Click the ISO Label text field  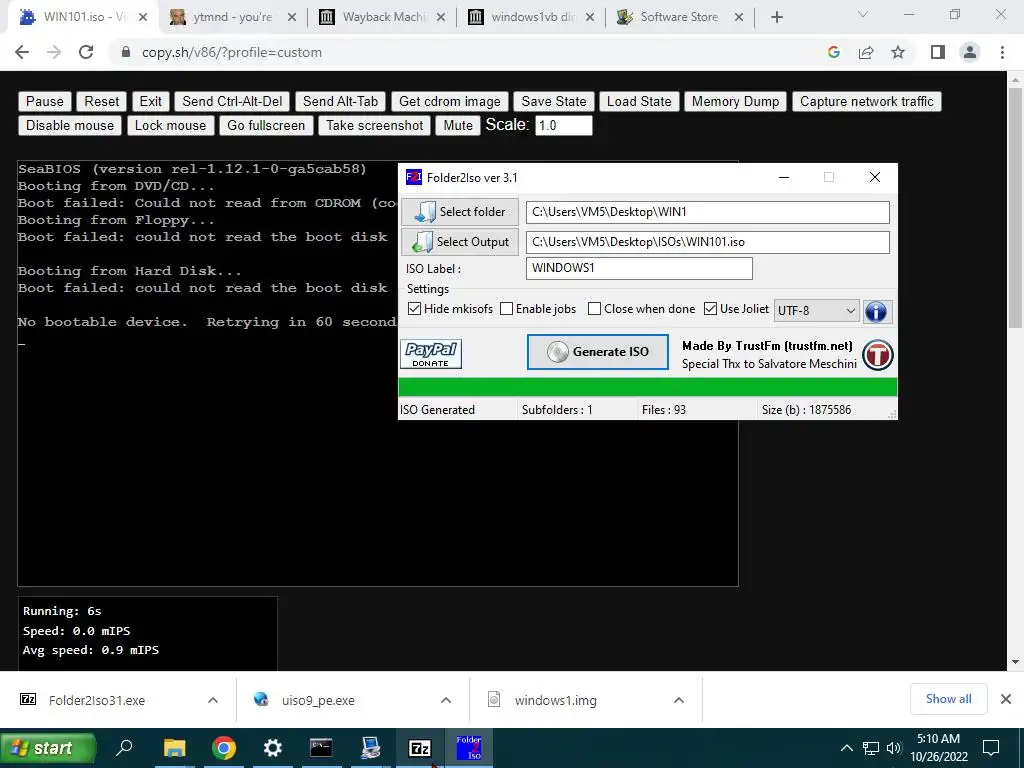pos(639,268)
